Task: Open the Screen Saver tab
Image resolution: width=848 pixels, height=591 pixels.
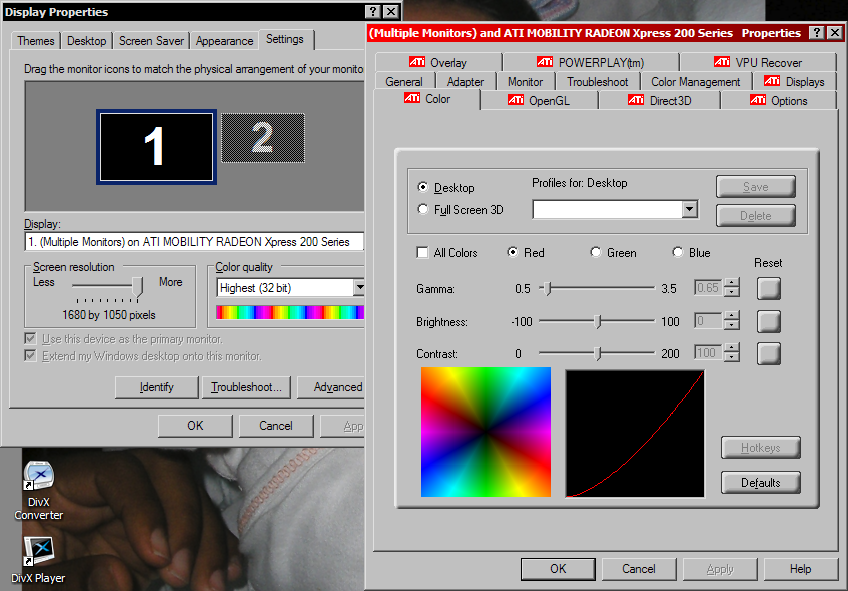Action: (x=150, y=41)
